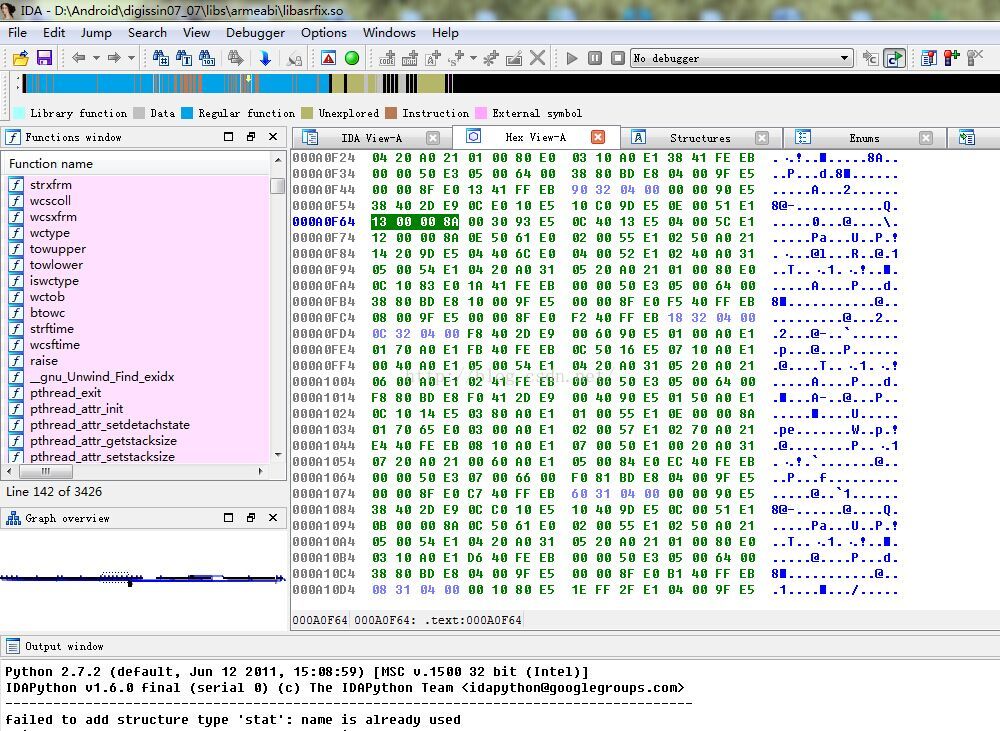Close the Hex View-A tab
This screenshot has height=731, width=1000.
(598, 137)
